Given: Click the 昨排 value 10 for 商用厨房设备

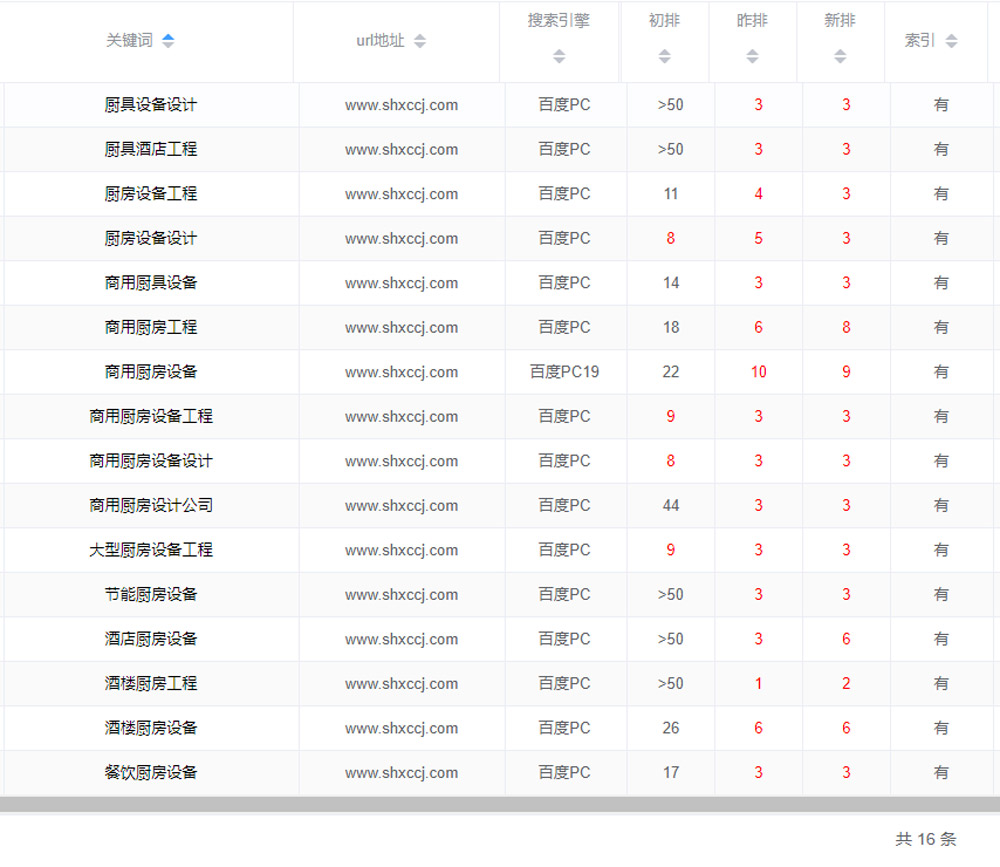Looking at the screenshot, I should (758, 372).
